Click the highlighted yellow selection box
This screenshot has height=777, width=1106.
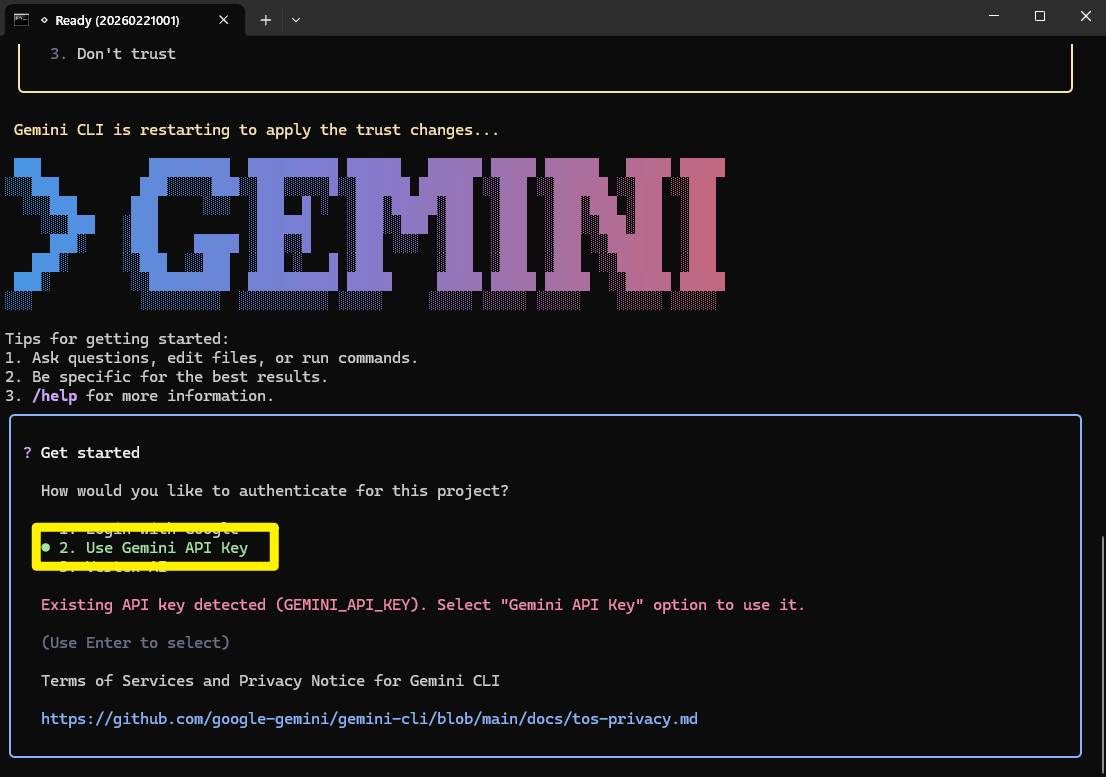(x=154, y=547)
